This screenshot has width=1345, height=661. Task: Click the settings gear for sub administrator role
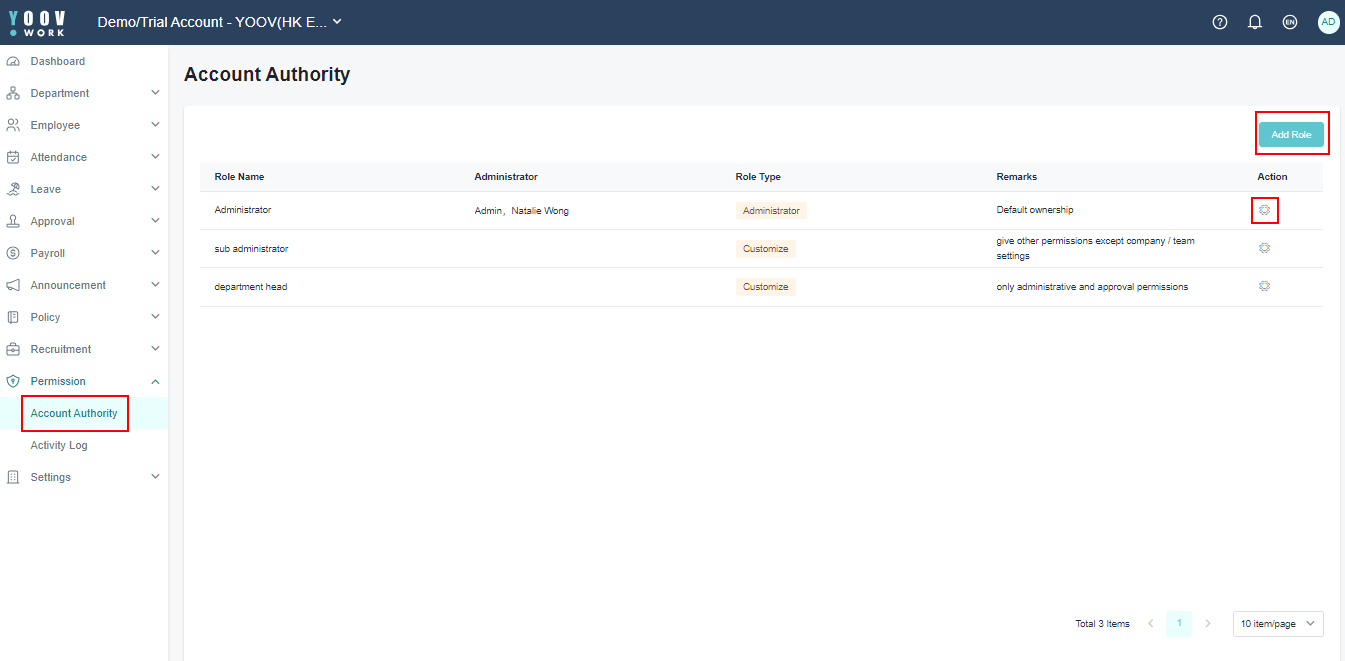[1264, 248]
